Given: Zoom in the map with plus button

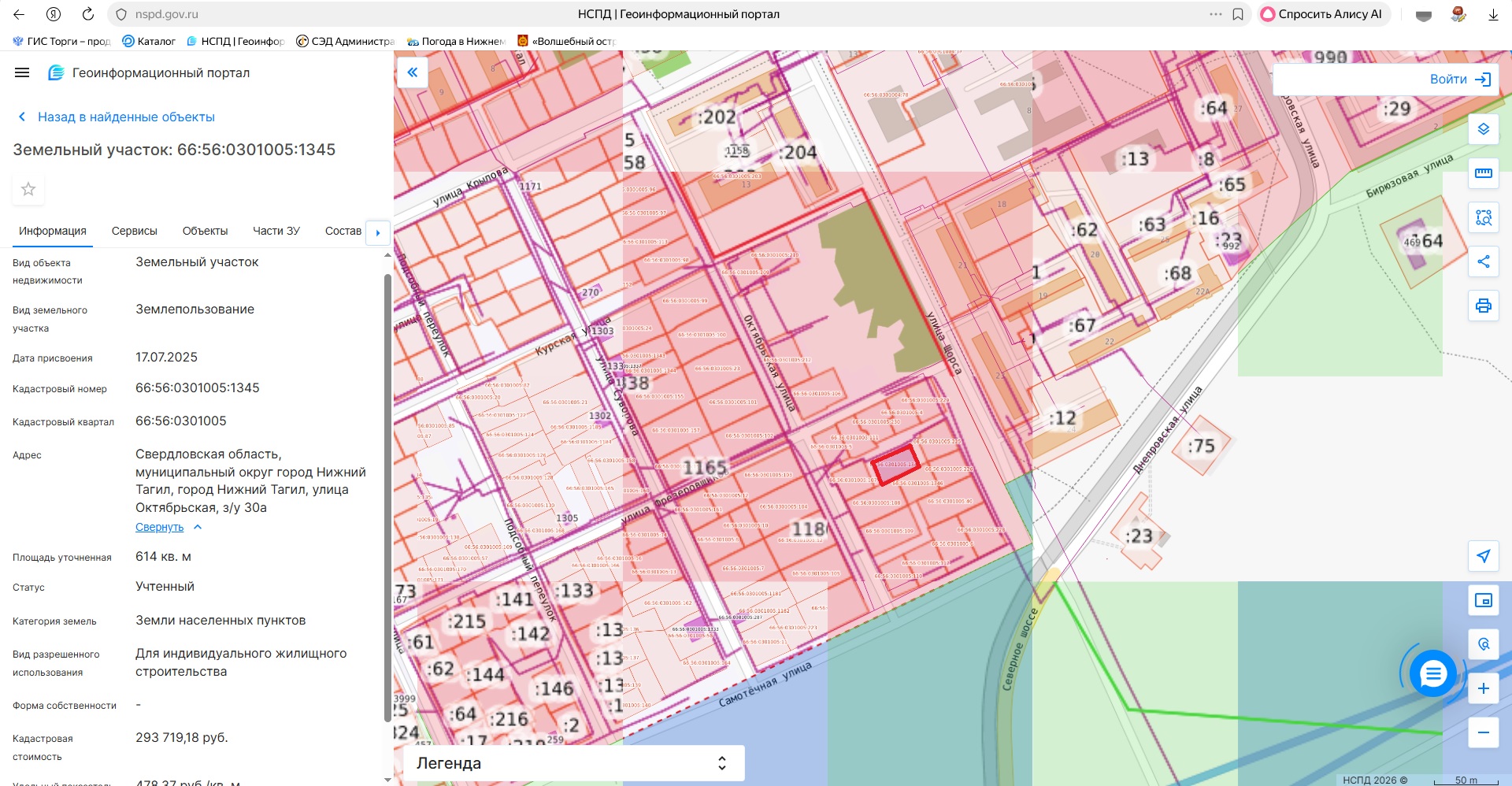Looking at the screenshot, I should (1483, 688).
